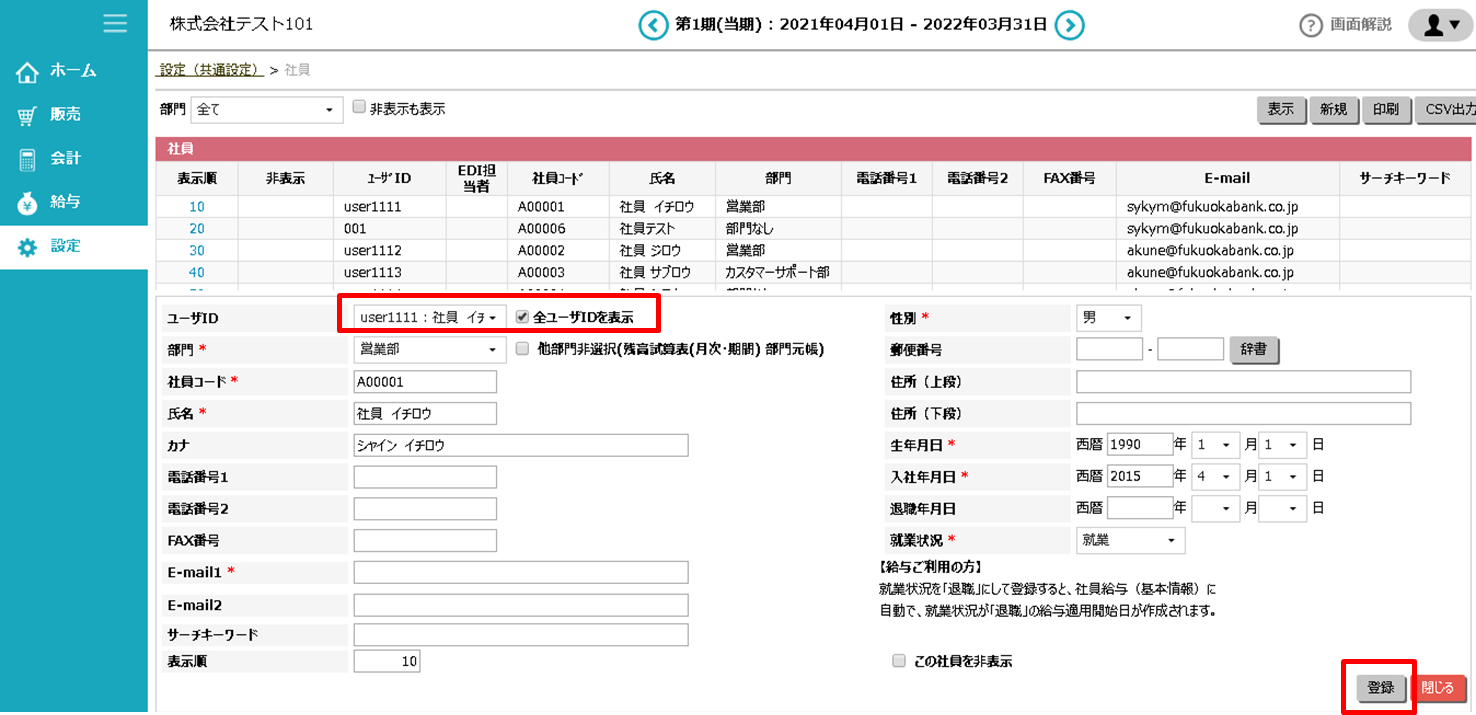Image resolution: width=1476 pixels, height=715 pixels.
Task: Open the 性別 dropdown
Action: coord(1108,318)
